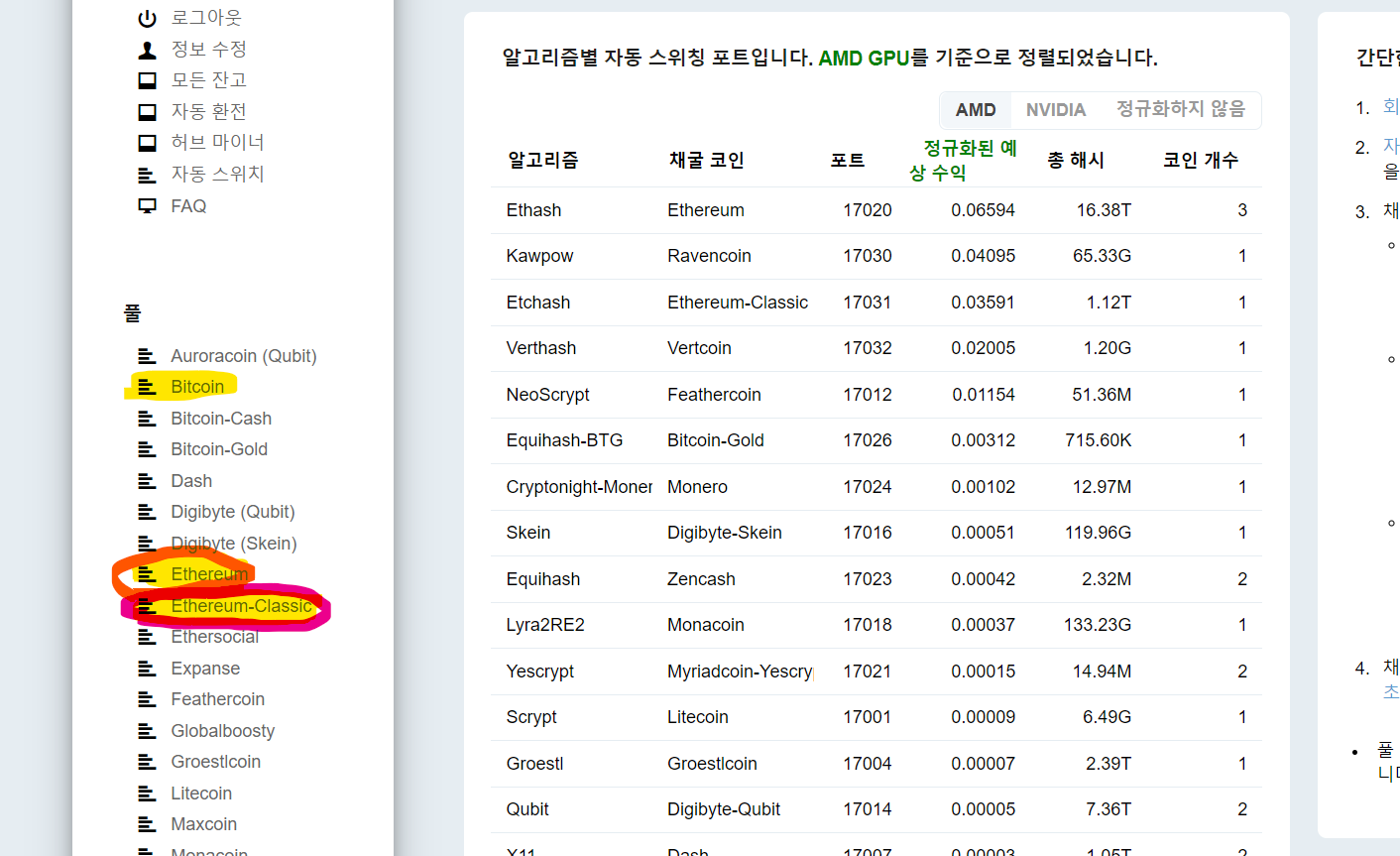Sort by 정규화된 예상 수익 column header
Viewport: 1400px width, 856px height.
pyautogui.click(x=963, y=160)
